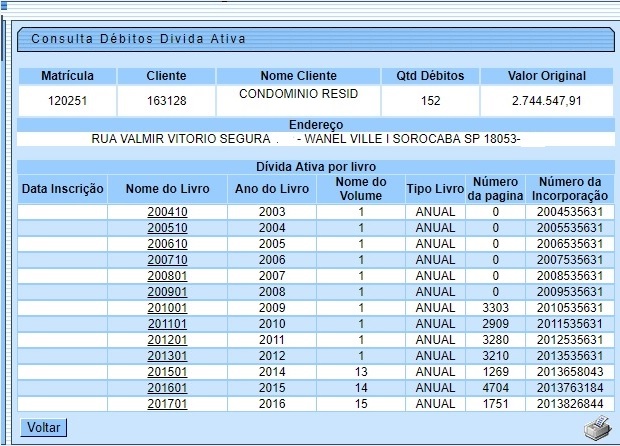Open book link 201501
Image resolution: width=620 pixels, height=446 pixels.
167,372
